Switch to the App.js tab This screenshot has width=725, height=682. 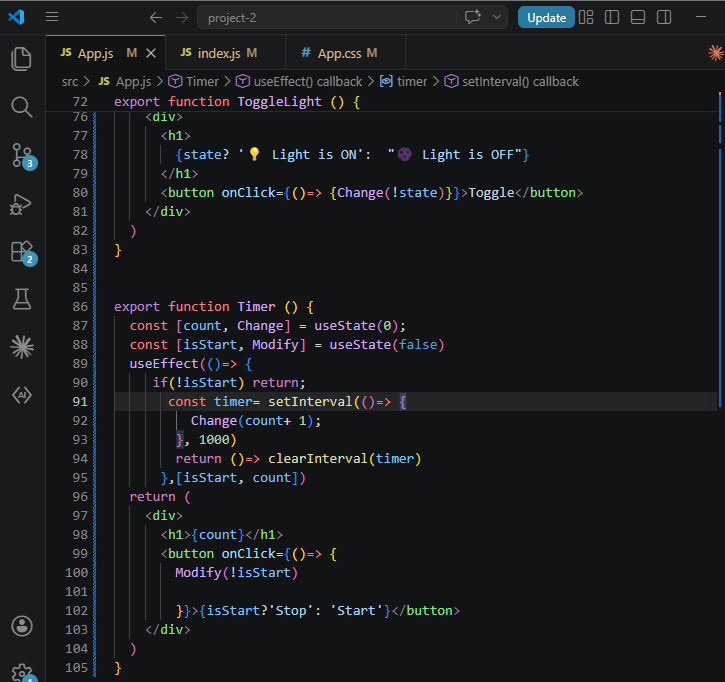point(96,53)
